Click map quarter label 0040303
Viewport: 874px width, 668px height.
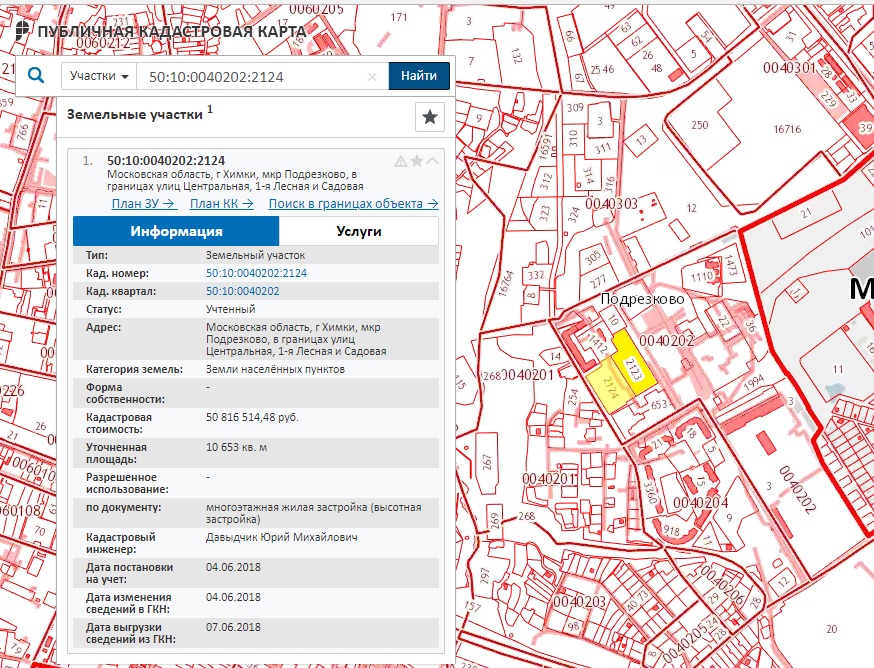click(611, 204)
